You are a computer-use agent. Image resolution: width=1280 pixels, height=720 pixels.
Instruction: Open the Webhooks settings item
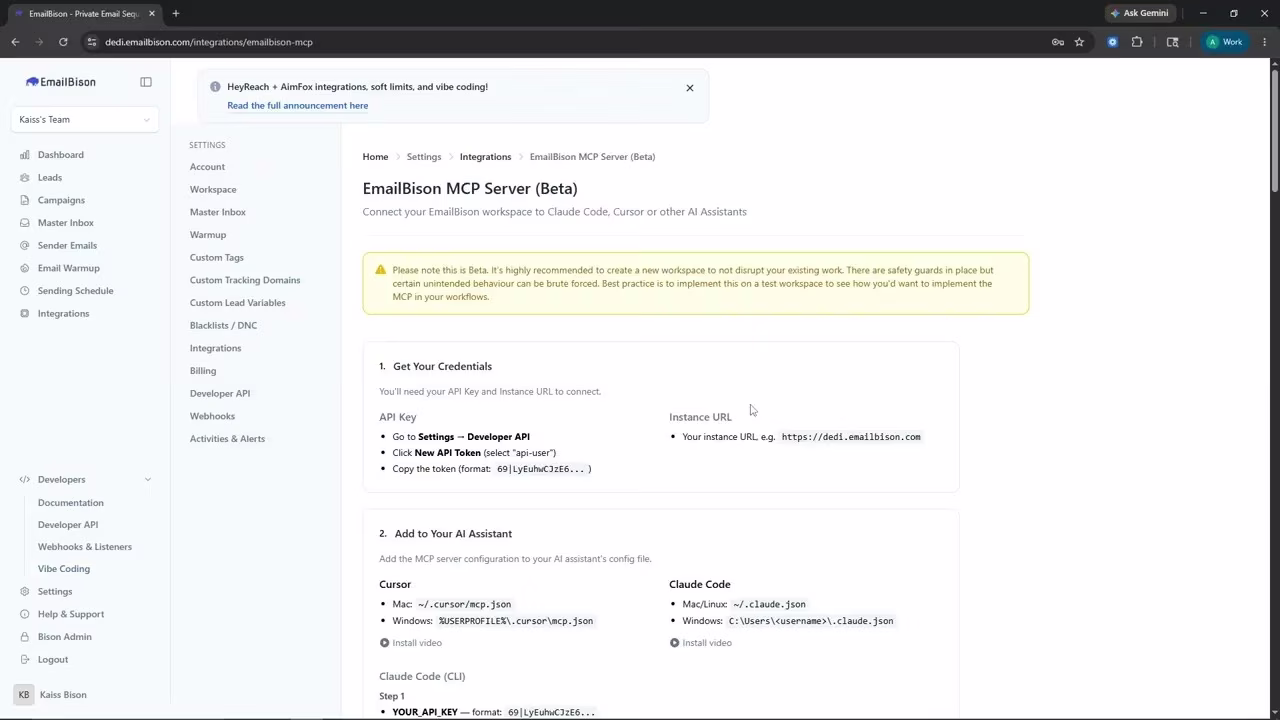(212, 416)
